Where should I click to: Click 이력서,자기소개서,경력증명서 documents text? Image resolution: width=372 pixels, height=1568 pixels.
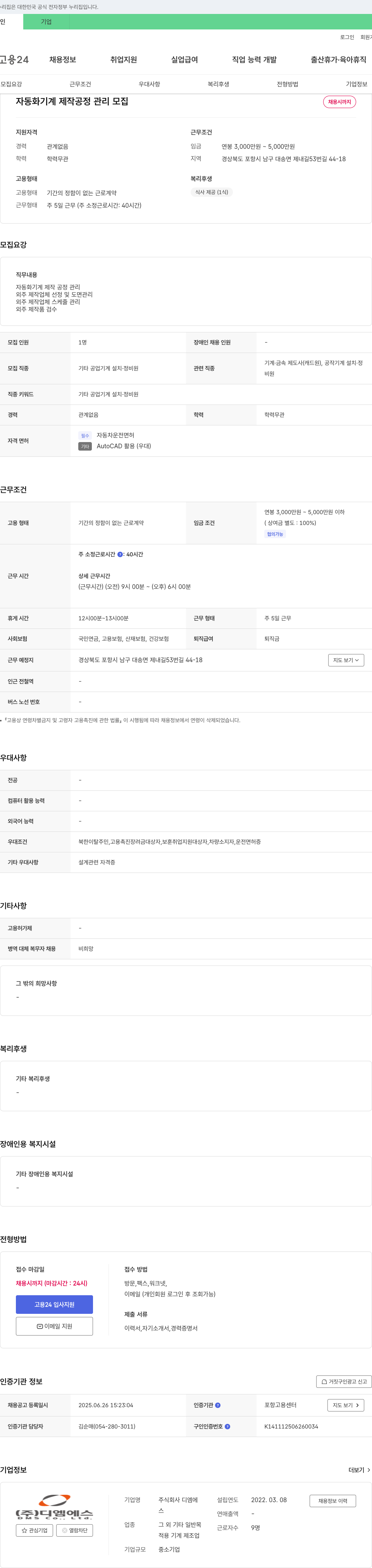[161, 1328]
